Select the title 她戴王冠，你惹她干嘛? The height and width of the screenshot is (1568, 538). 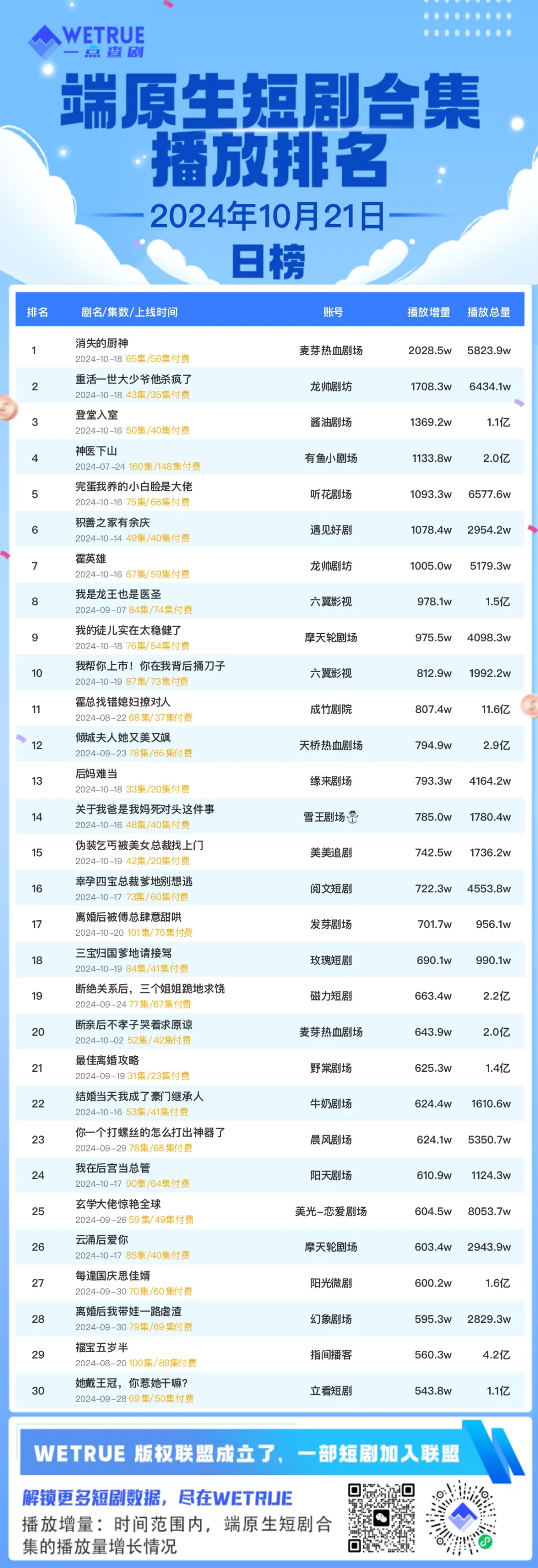pos(132,1383)
